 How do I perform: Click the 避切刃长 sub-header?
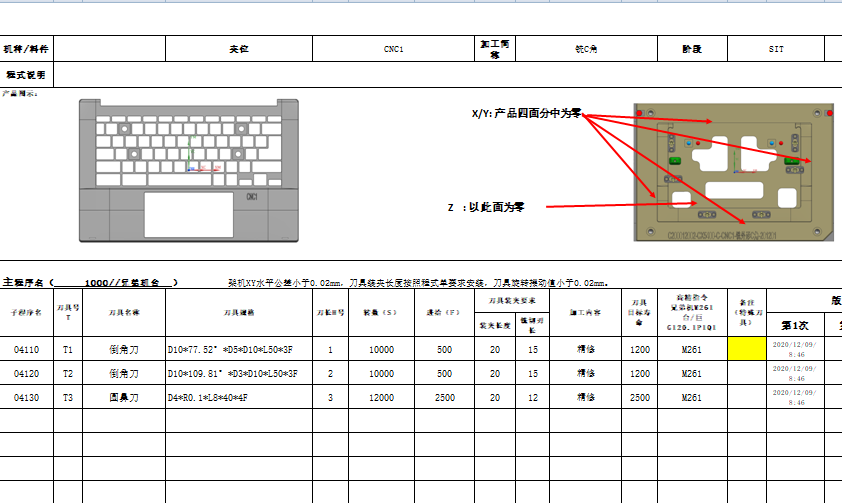[533, 325]
